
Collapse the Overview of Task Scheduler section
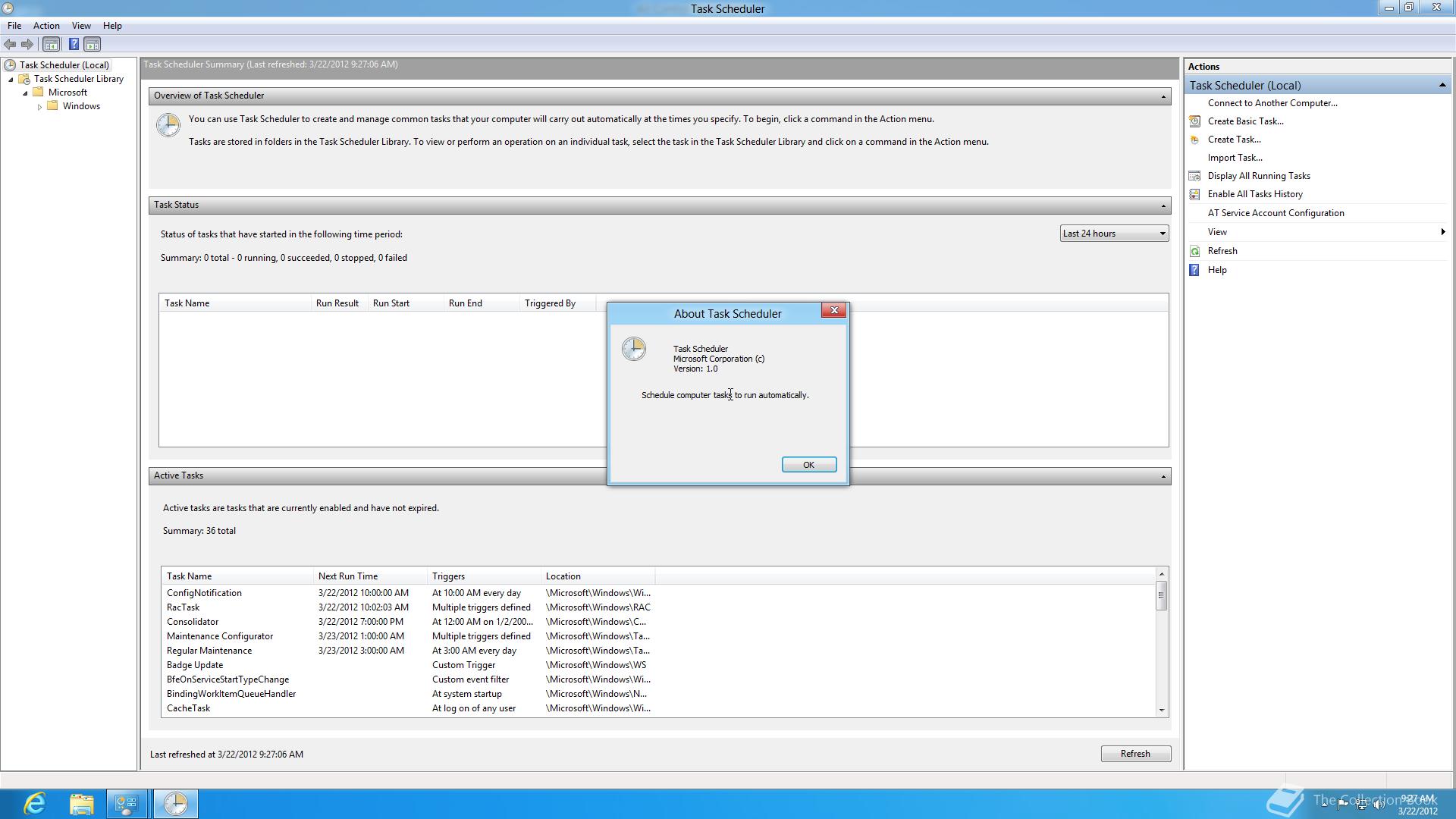point(1163,96)
